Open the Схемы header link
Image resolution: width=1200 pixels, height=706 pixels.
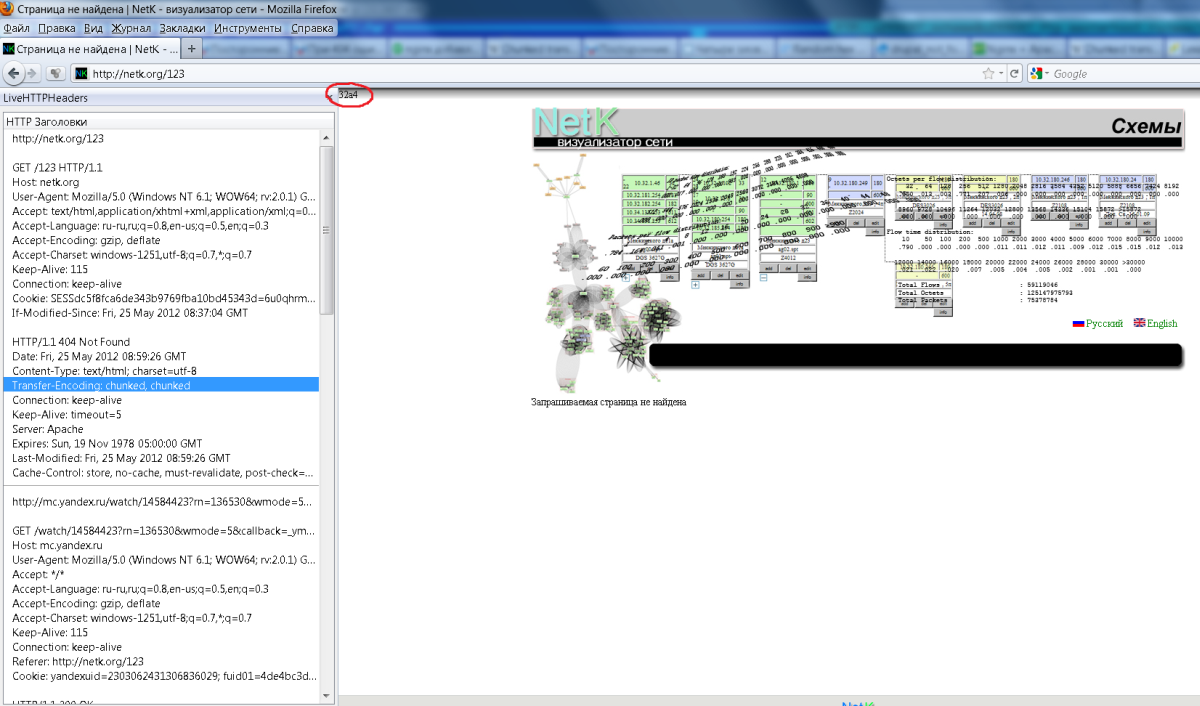(1146, 126)
